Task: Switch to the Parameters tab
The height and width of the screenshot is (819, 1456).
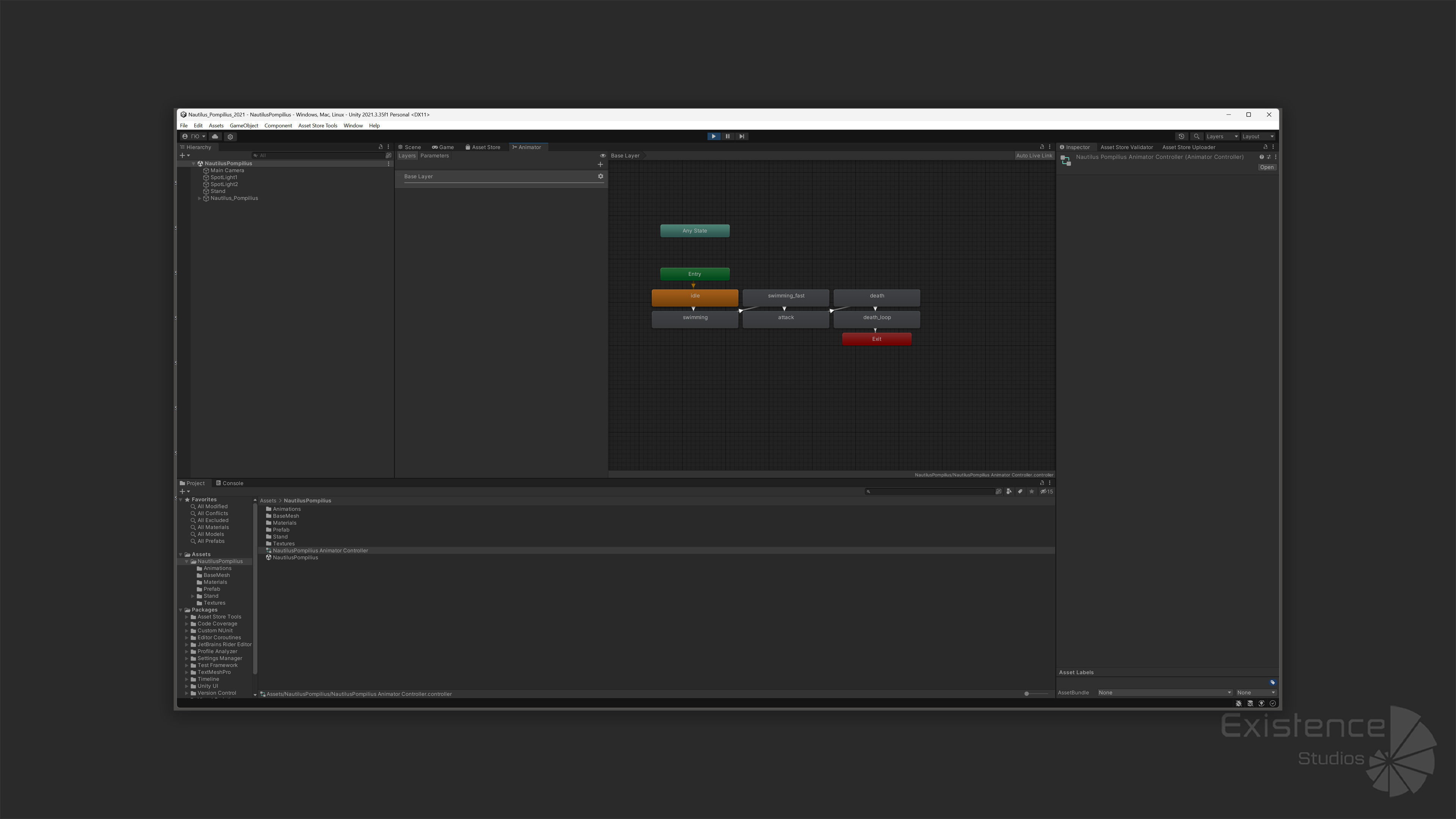Action: pos(434,155)
